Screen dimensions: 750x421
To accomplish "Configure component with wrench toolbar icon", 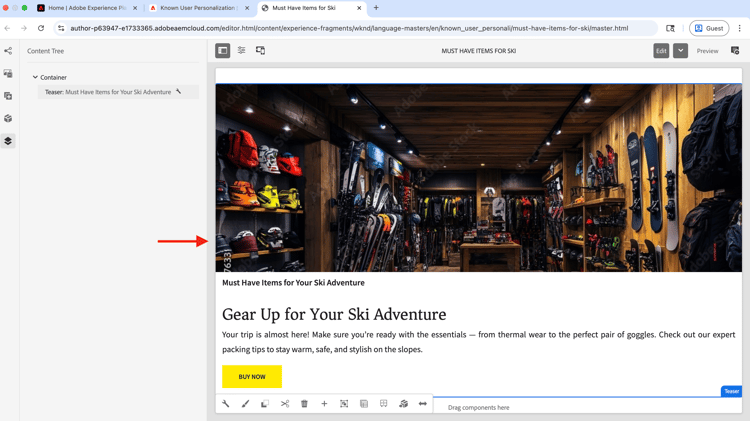I will pos(226,404).
